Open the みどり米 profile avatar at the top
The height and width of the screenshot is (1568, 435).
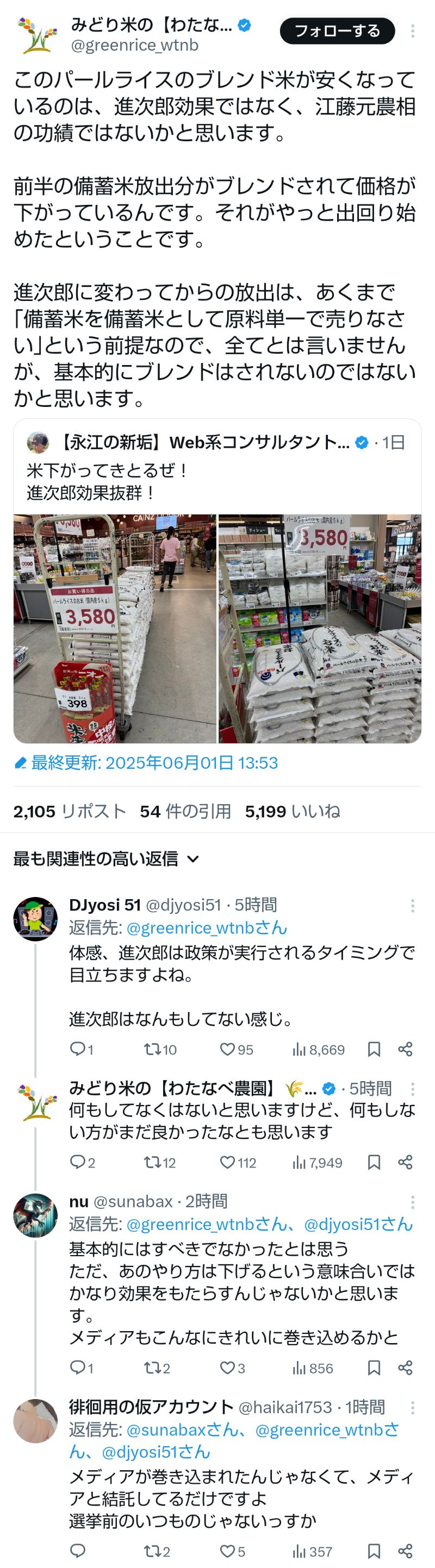click(36, 34)
